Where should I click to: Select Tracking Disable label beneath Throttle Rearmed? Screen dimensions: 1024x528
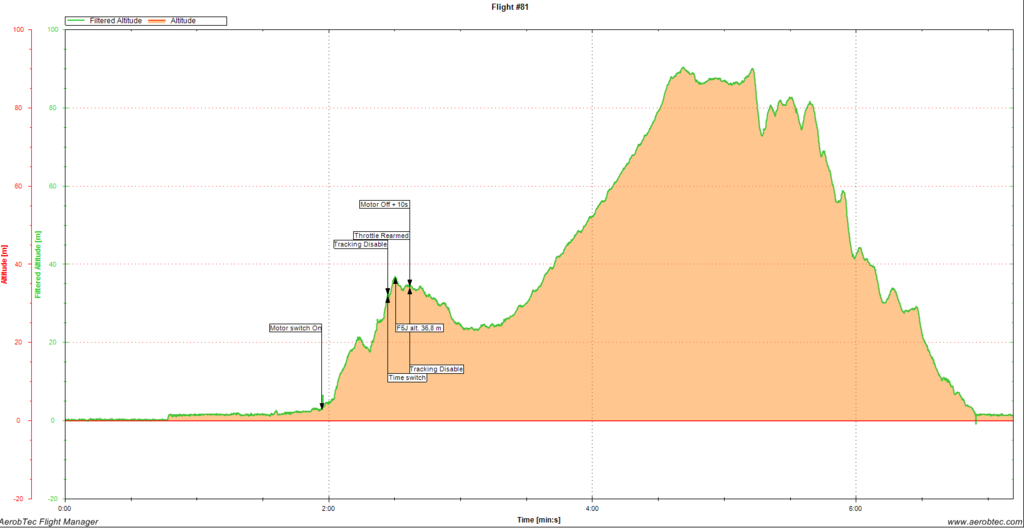(360, 245)
